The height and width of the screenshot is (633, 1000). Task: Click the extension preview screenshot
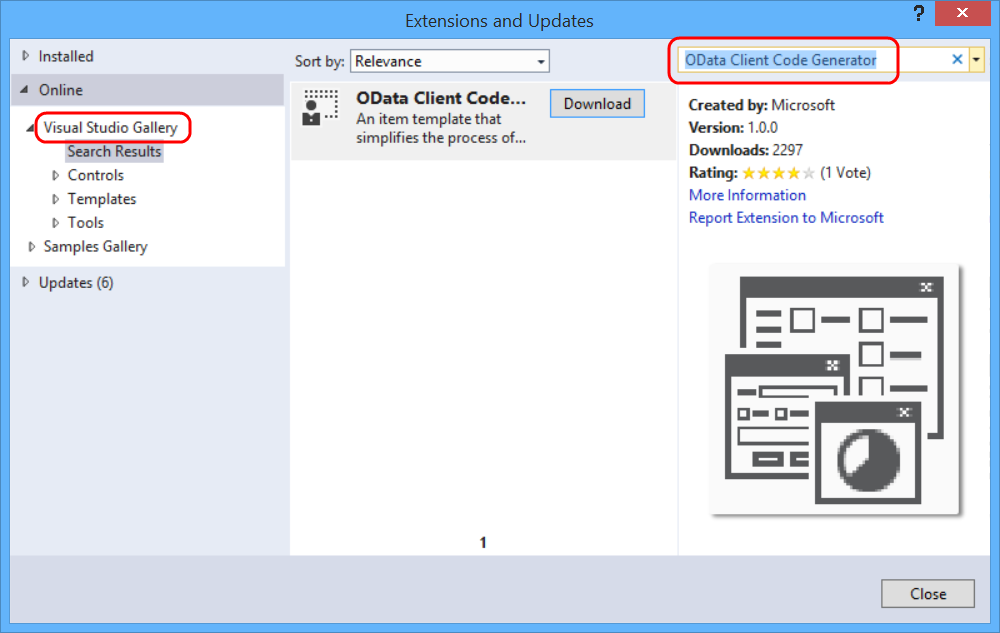(x=838, y=390)
